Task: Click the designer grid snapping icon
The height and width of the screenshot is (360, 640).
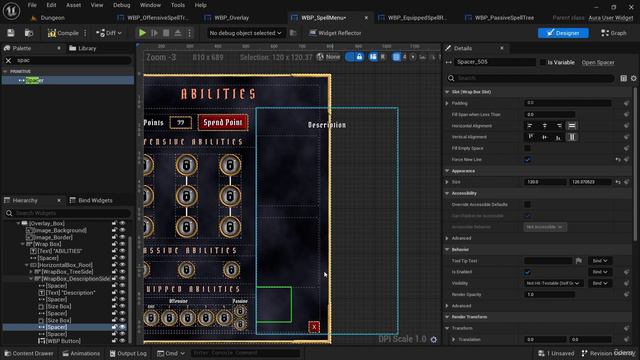Action: 396,57
